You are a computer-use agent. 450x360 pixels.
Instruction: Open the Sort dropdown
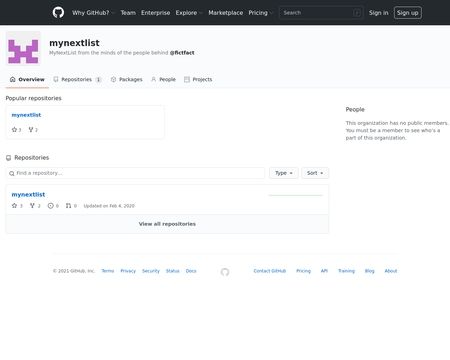(315, 173)
